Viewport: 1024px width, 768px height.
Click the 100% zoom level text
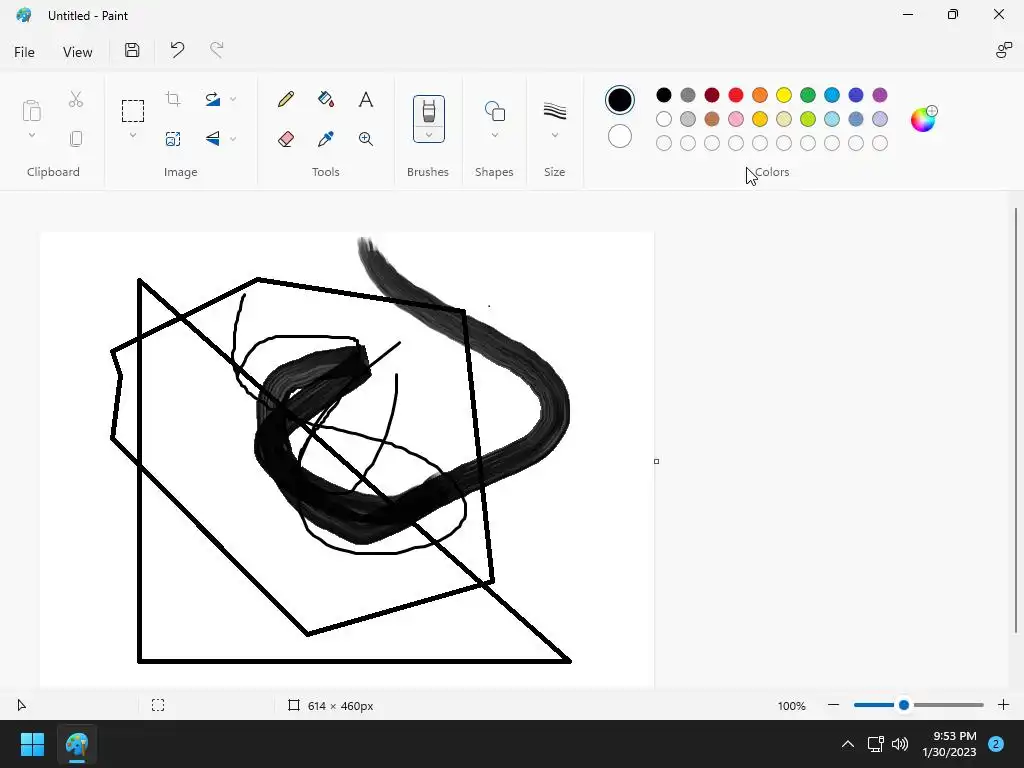tap(792, 706)
